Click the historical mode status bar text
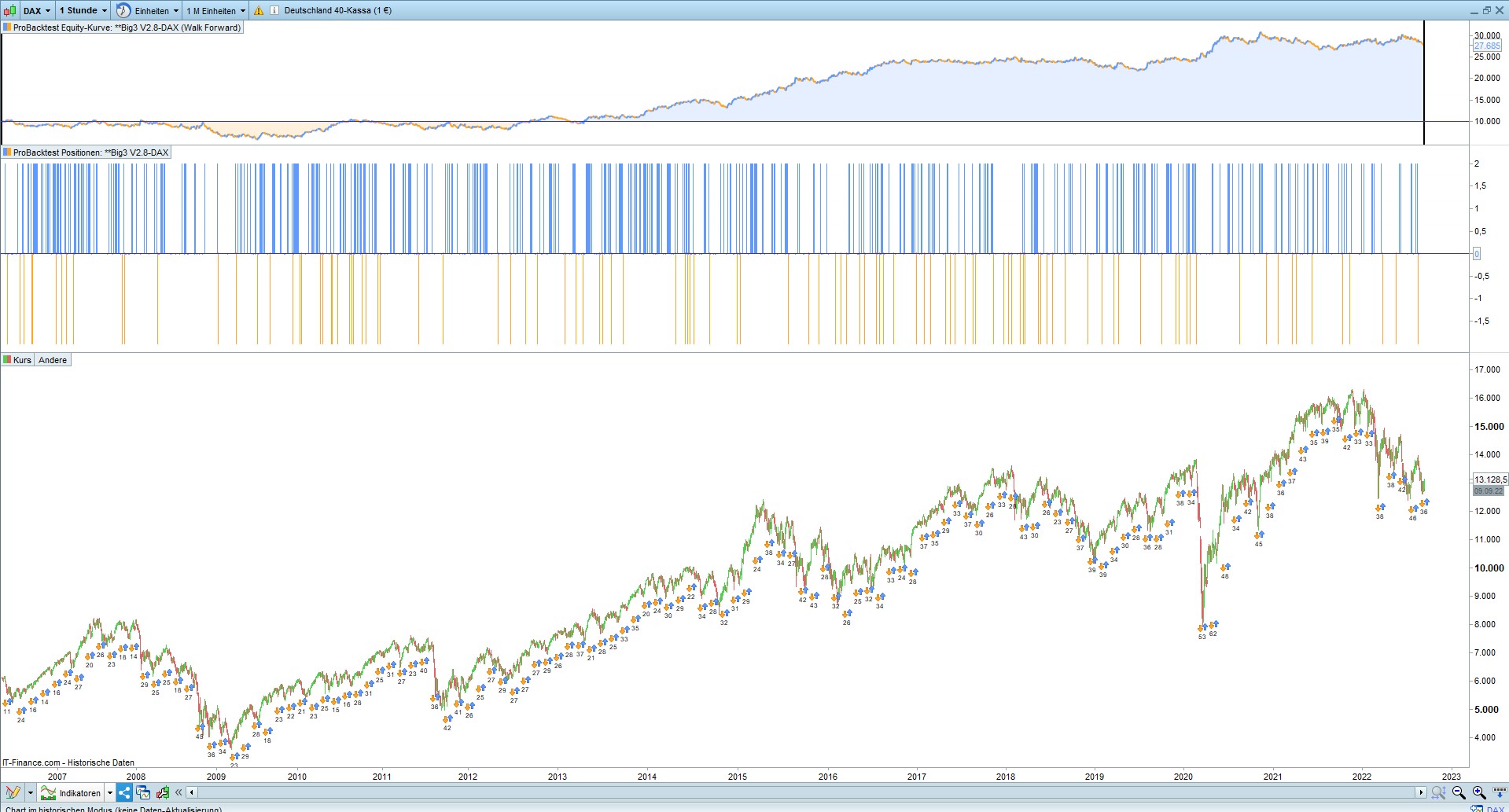1509x812 pixels. [113, 808]
